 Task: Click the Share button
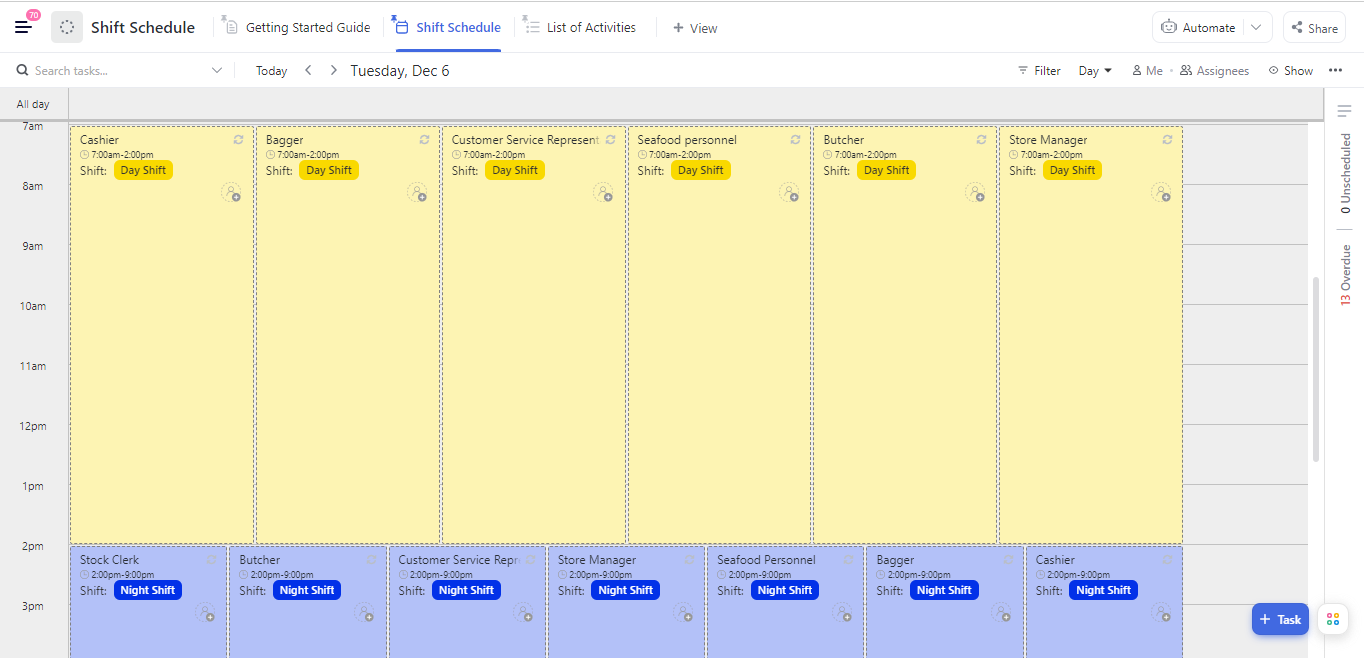[1313, 28]
